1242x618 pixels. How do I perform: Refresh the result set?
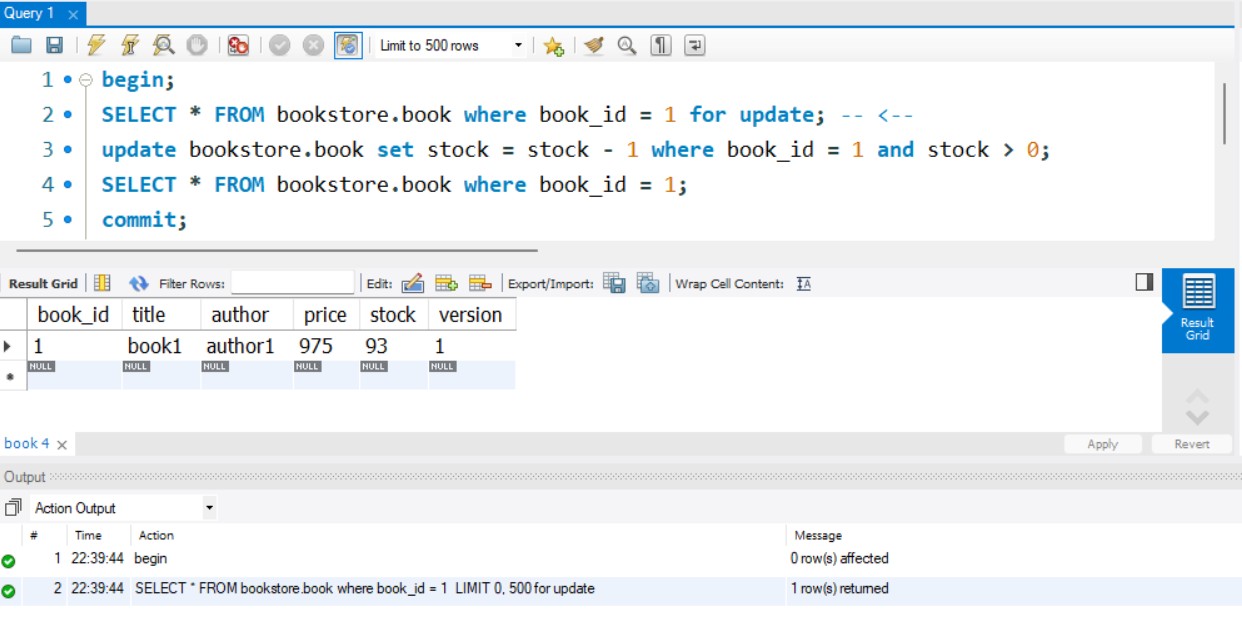[139, 283]
